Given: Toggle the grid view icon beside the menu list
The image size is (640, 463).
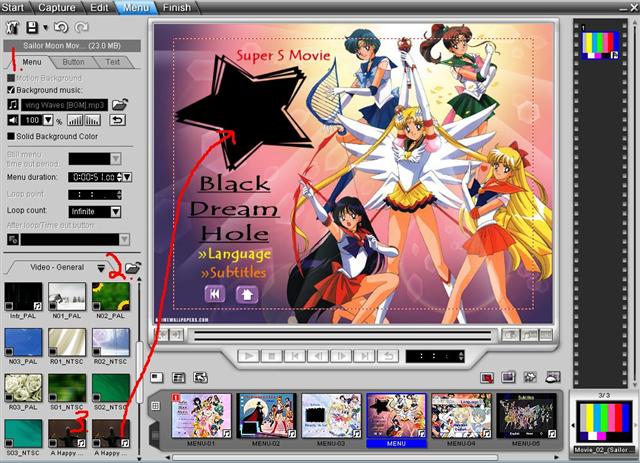Looking at the screenshot, I should (156, 406).
